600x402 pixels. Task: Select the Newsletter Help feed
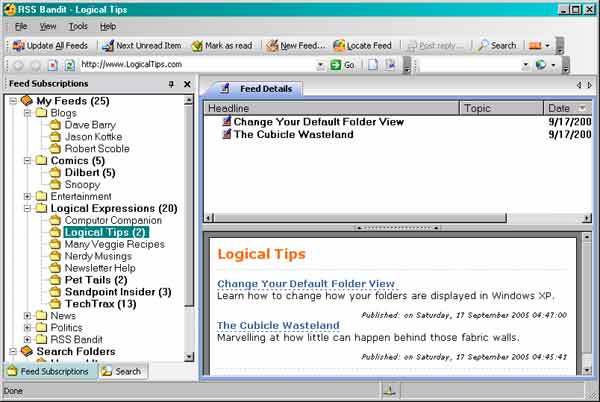(100, 268)
